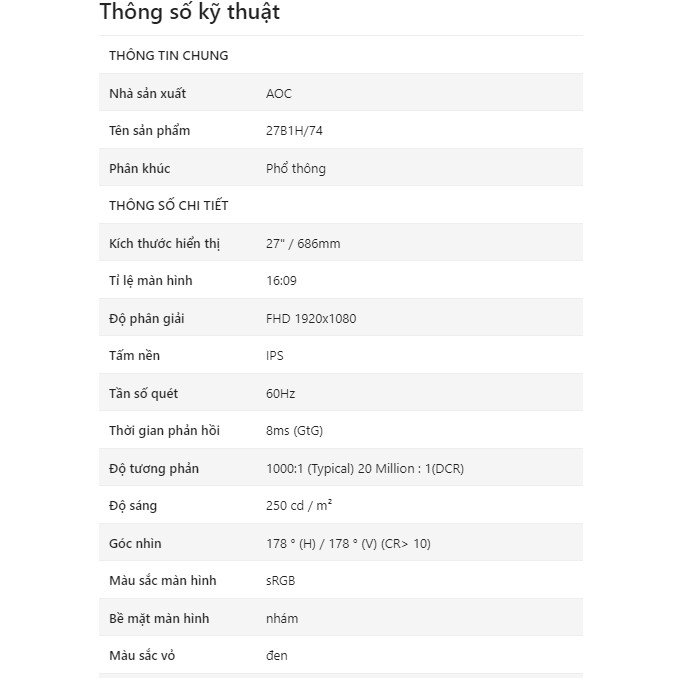Select the product name "27B1H/74"
This screenshot has height=681, width=681.
click(294, 131)
